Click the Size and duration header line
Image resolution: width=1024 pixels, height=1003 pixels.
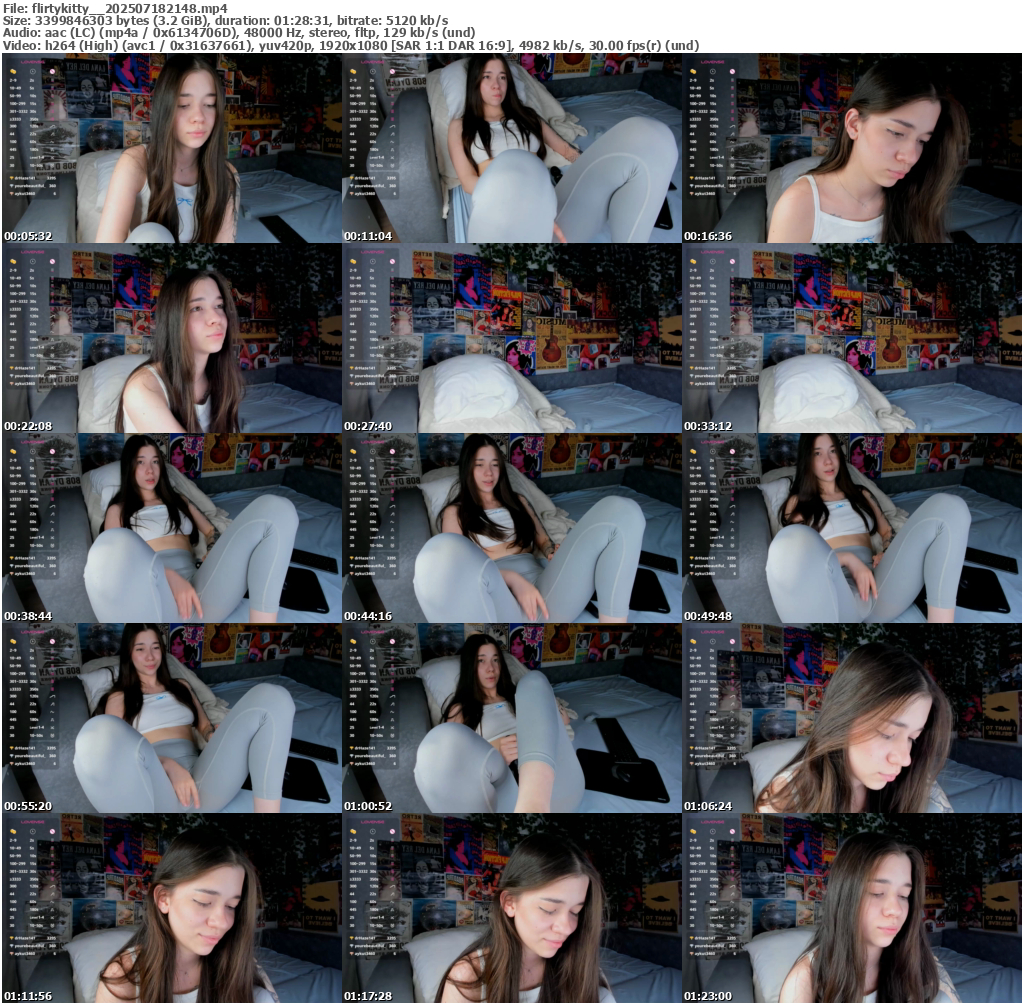click(225, 20)
